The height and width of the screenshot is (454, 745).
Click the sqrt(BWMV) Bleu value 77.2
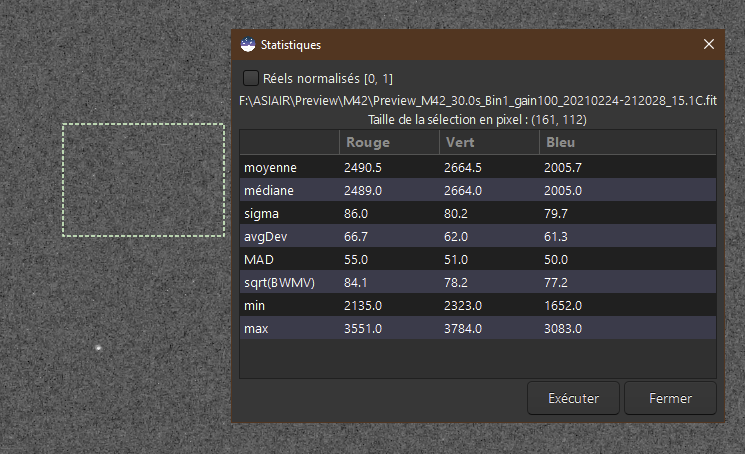coord(555,283)
